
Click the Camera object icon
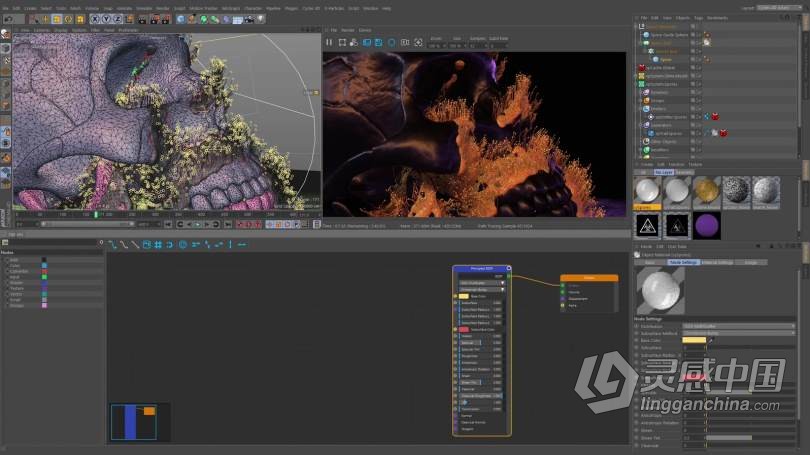click(249, 19)
